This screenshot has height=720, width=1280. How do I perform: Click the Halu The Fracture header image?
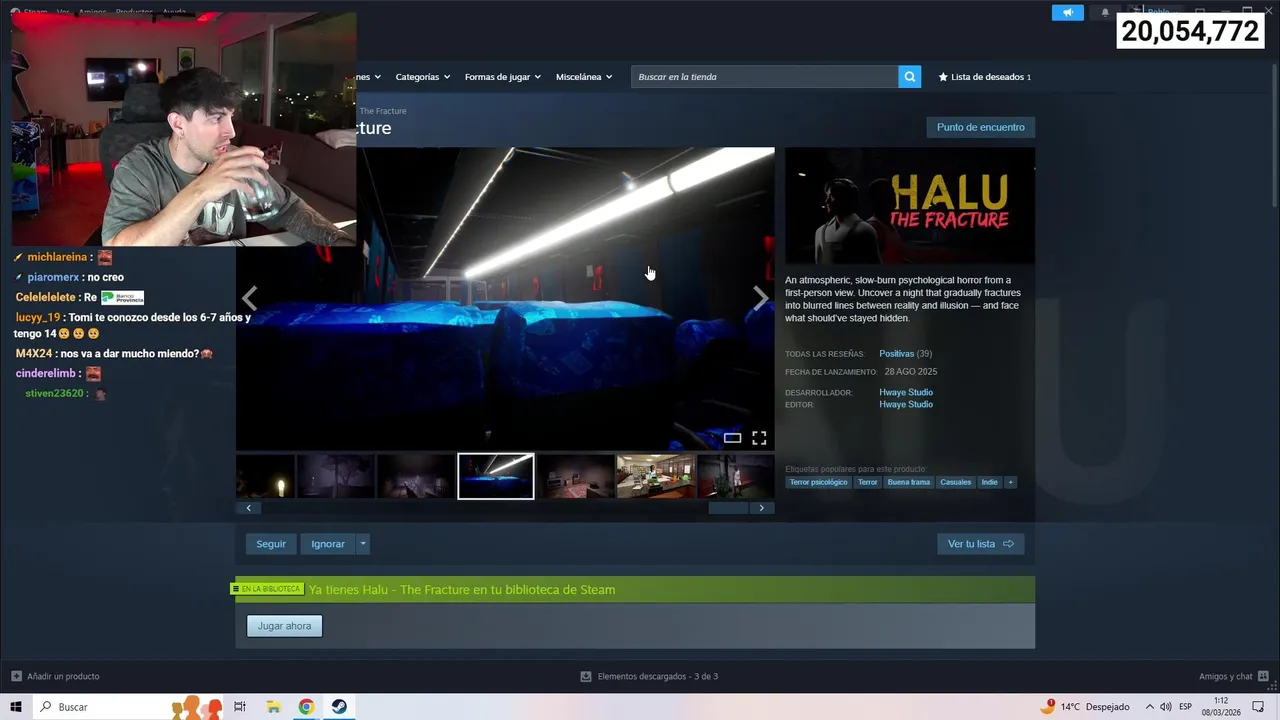pos(910,206)
